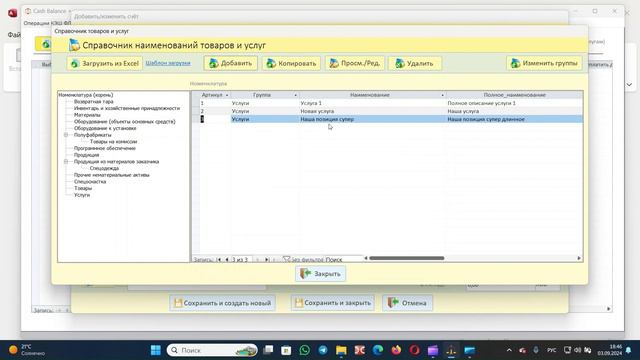This screenshot has height=360, width=640.
Task: Open Task View on the taskbar
Action: click(x=268, y=350)
